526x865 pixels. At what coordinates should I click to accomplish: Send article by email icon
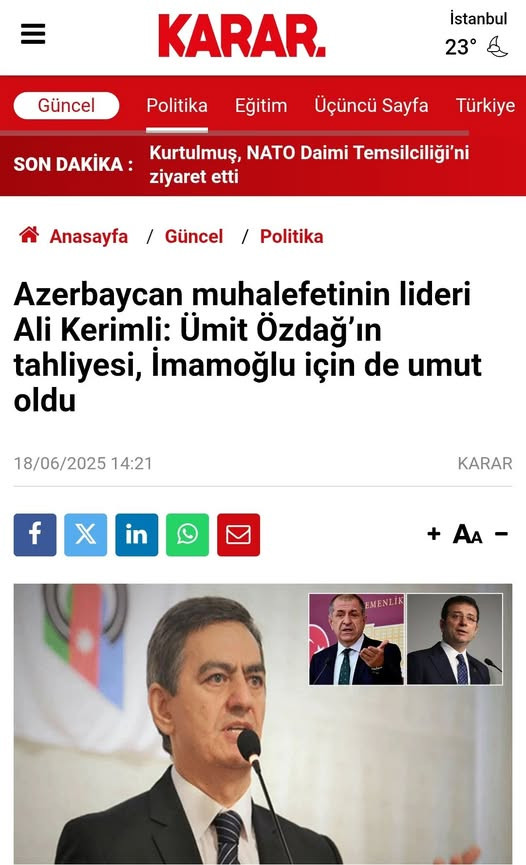(x=238, y=535)
